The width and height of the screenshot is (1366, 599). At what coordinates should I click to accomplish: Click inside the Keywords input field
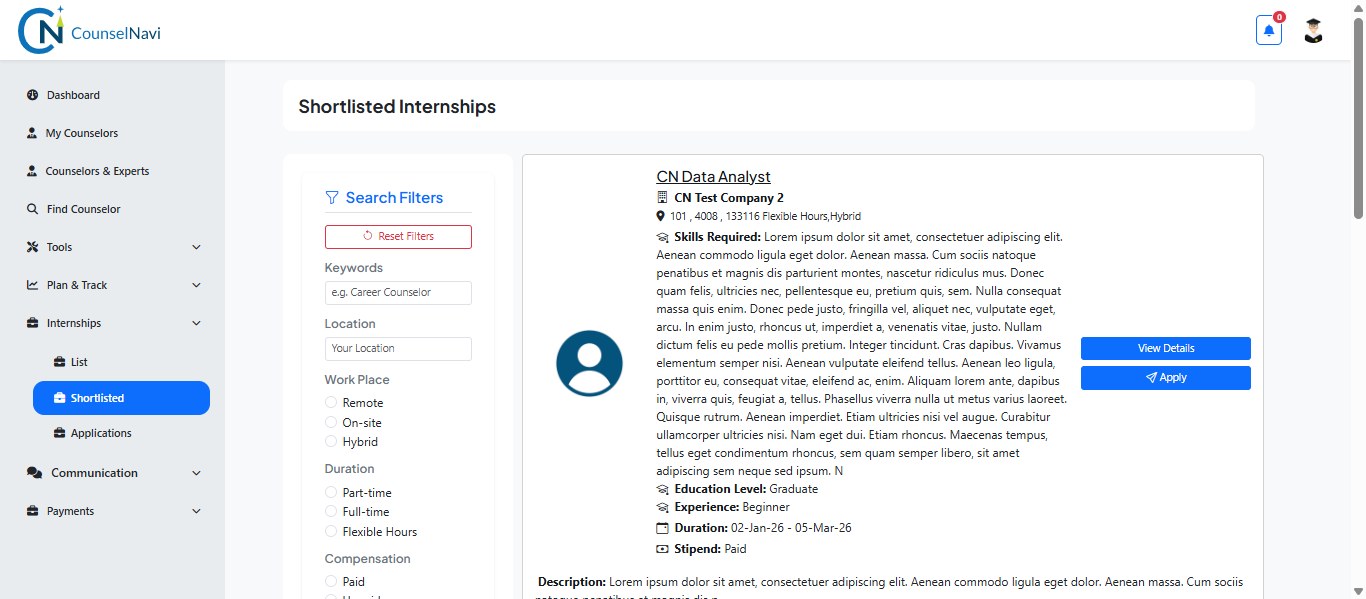[398, 293]
